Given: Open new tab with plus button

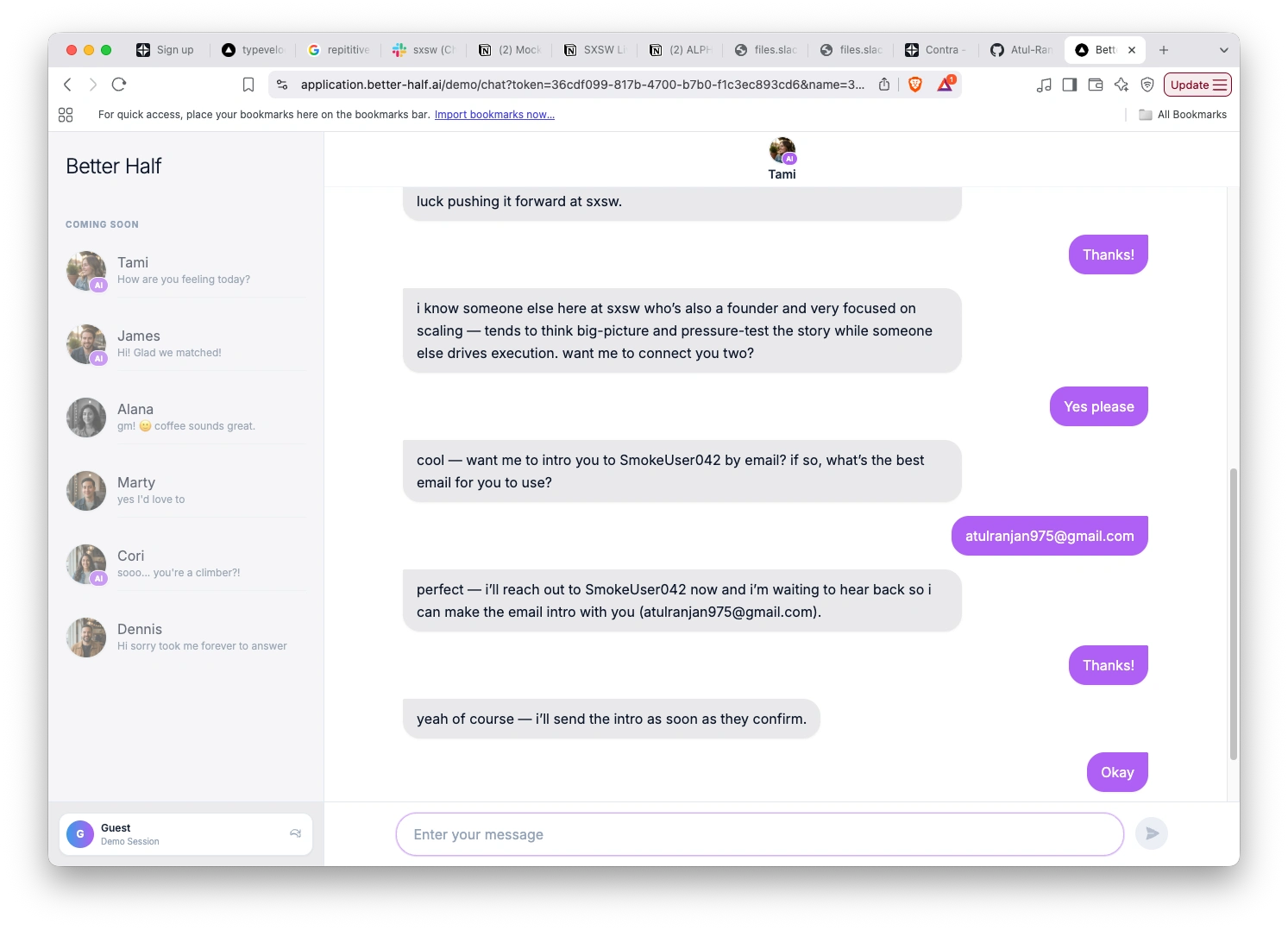Looking at the screenshot, I should tap(1164, 50).
